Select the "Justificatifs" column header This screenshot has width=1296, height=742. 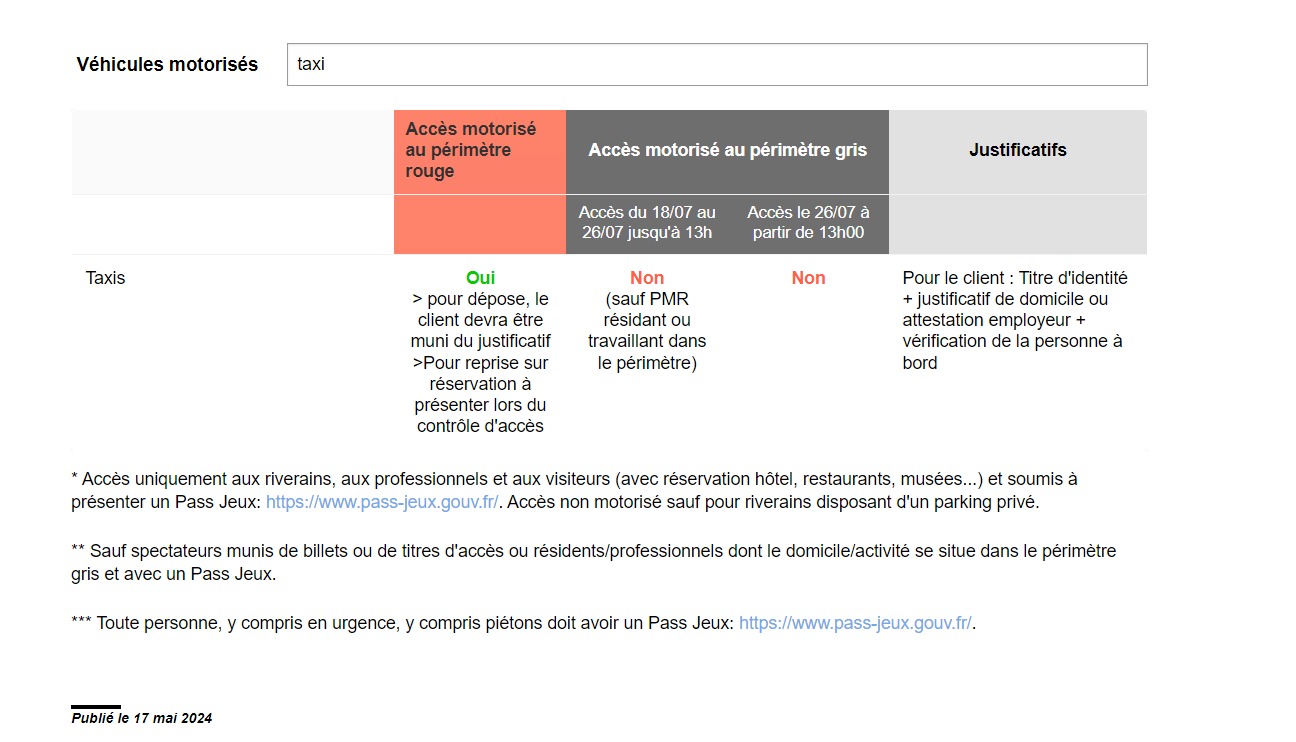pos(1017,150)
